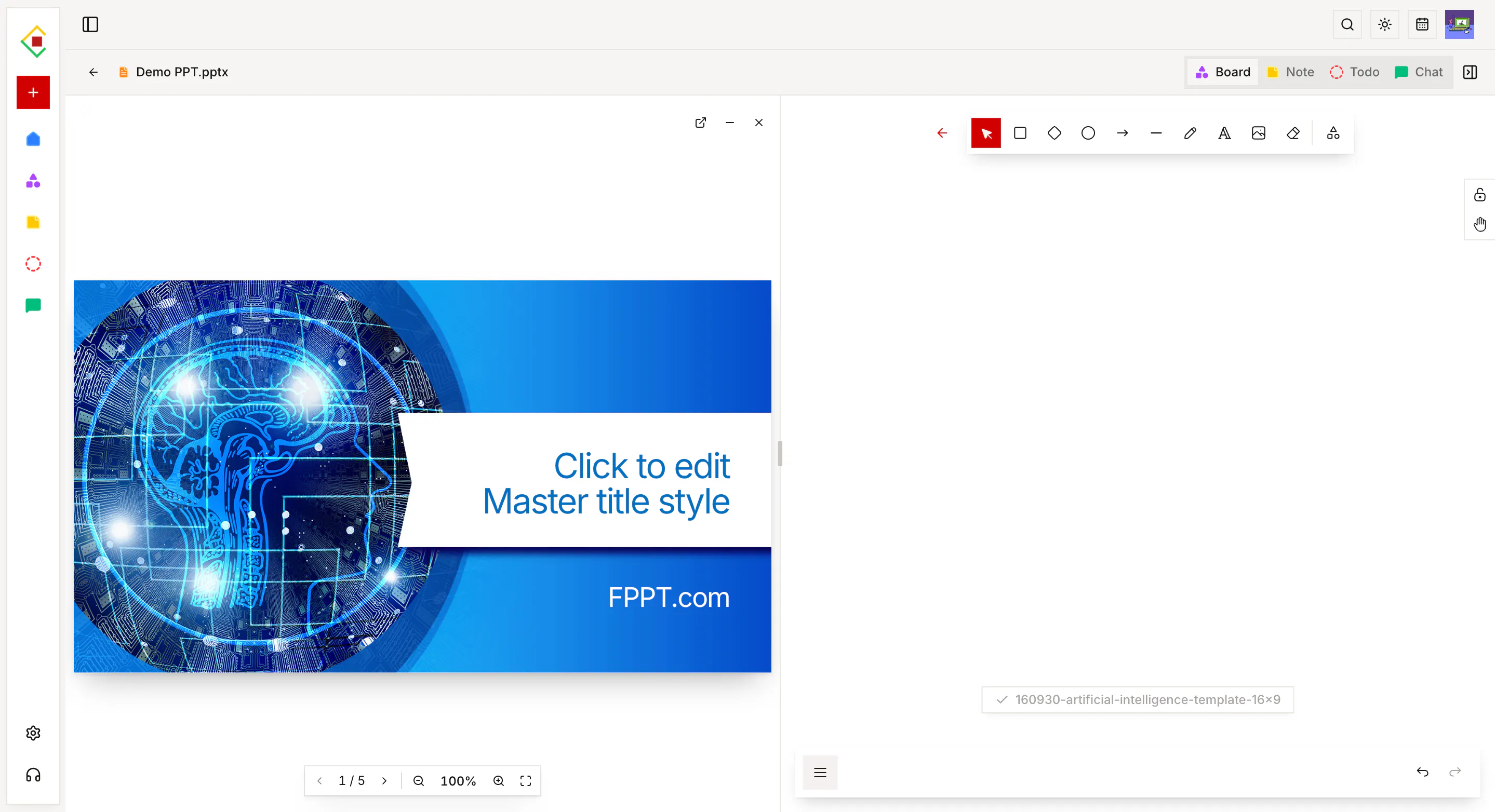Screen dimensions: 1495x812
Task: Select the Line tool
Action: (x=1156, y=133)
